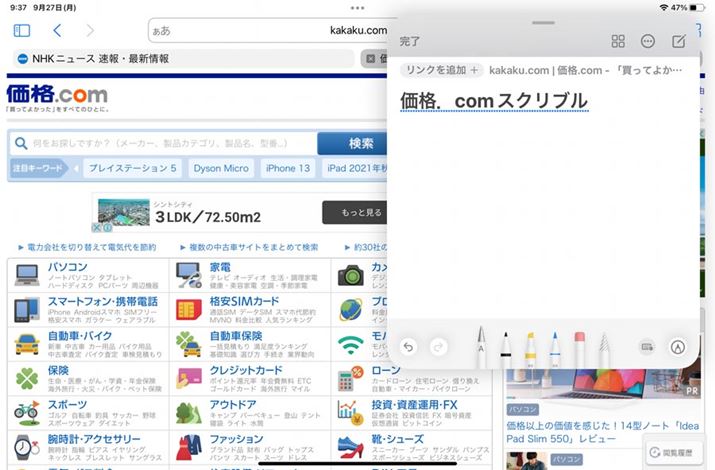Tap the 格安SIMカード SIM icon
715x470 pixels.
coord(189,310)
